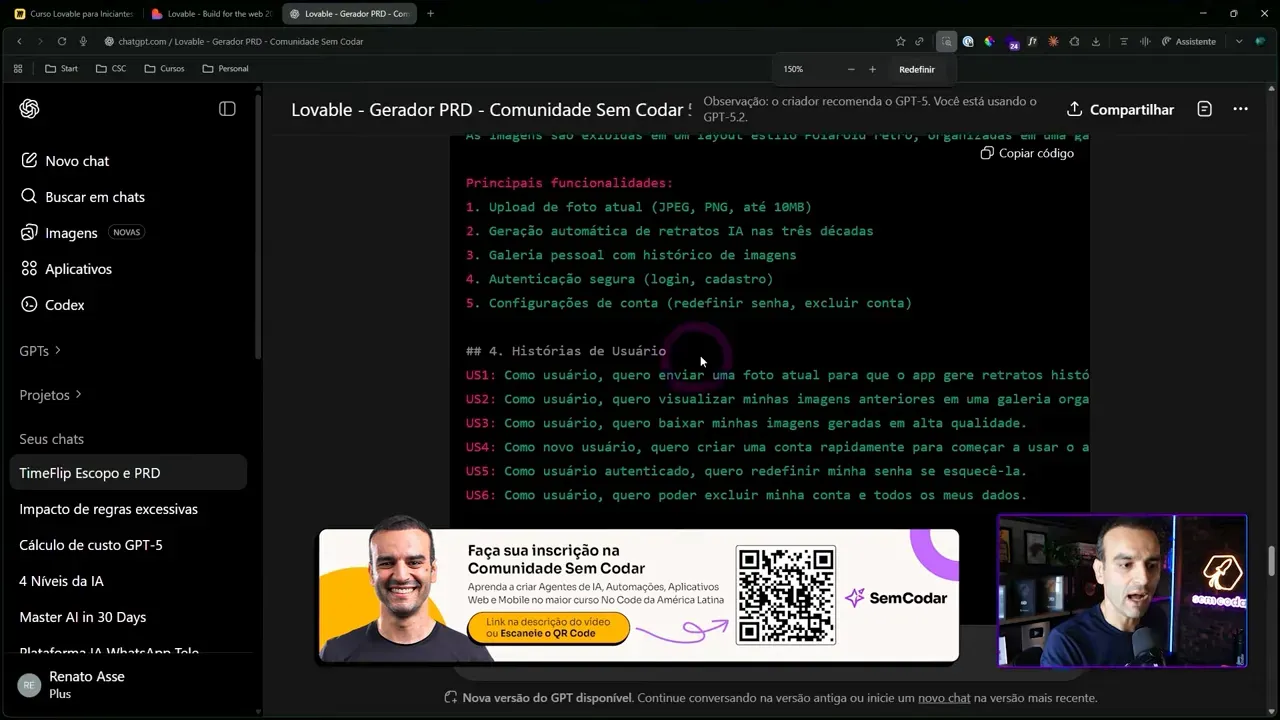Image resolution: width=1280 pixels, height=720 pixels.
Task: Open Buscar em chats search
Action: (x=94, y=197)
